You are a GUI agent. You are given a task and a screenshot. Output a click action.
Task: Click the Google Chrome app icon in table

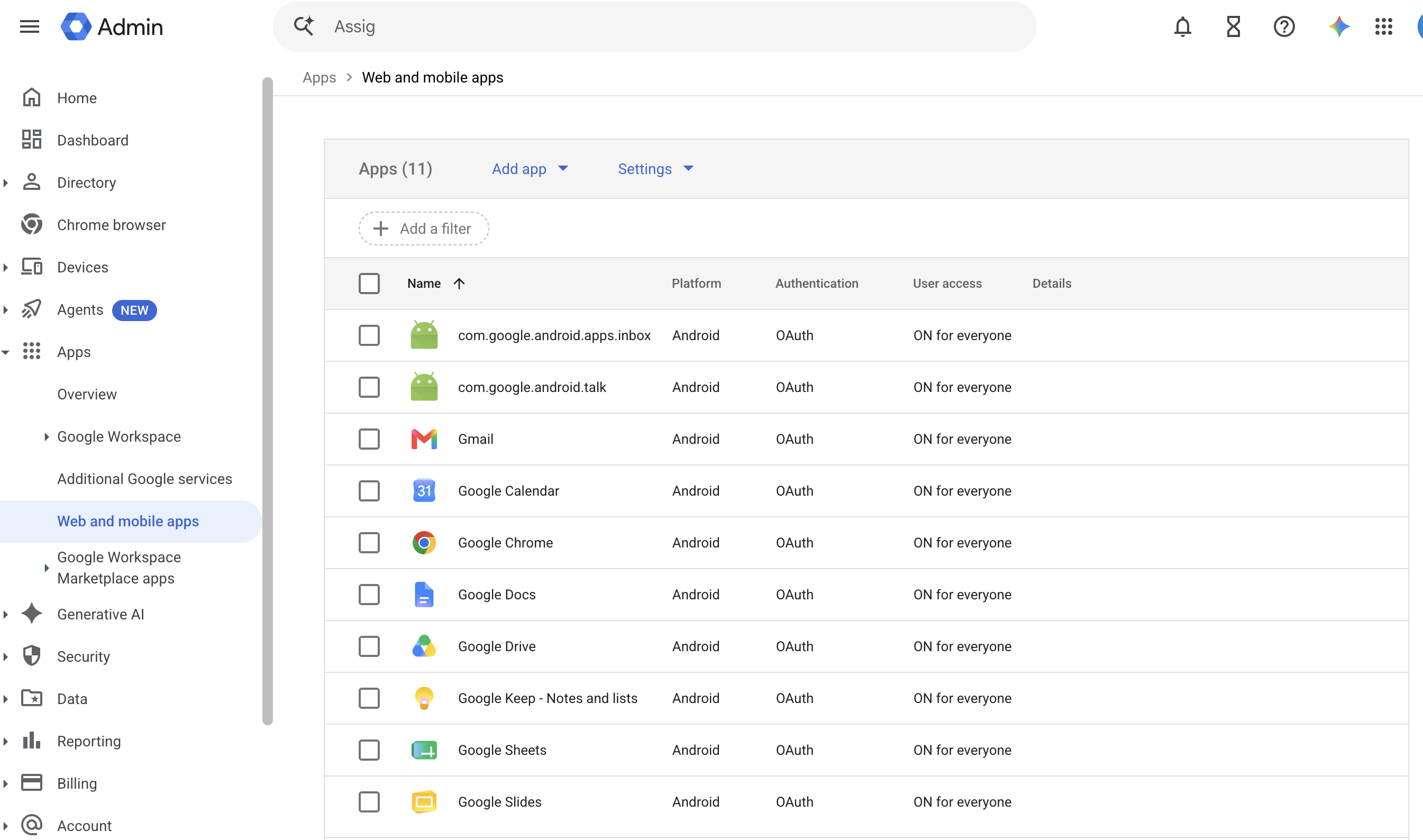click(424, 542)
